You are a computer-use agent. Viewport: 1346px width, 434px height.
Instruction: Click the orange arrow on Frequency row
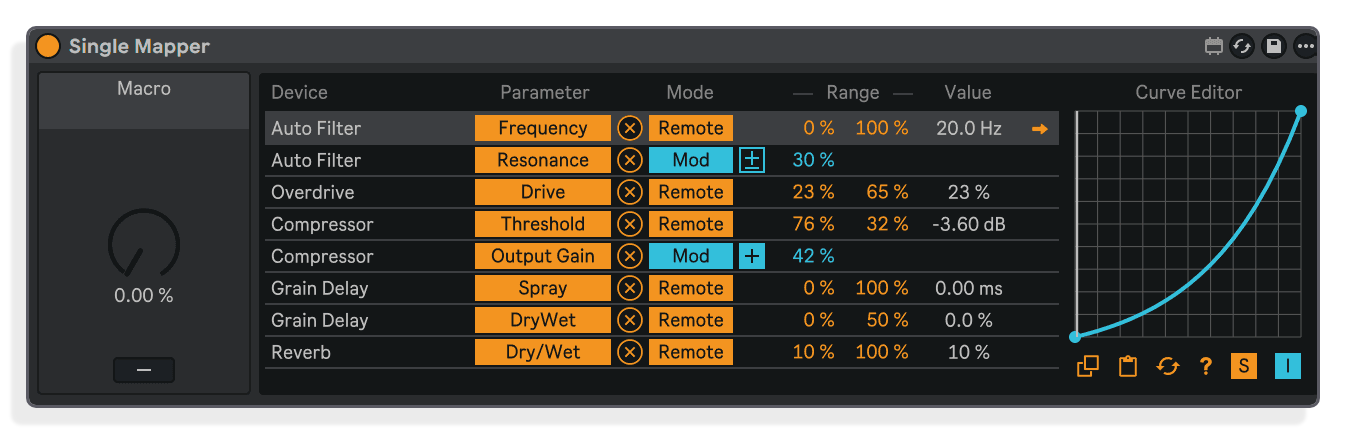point(1040,128)
